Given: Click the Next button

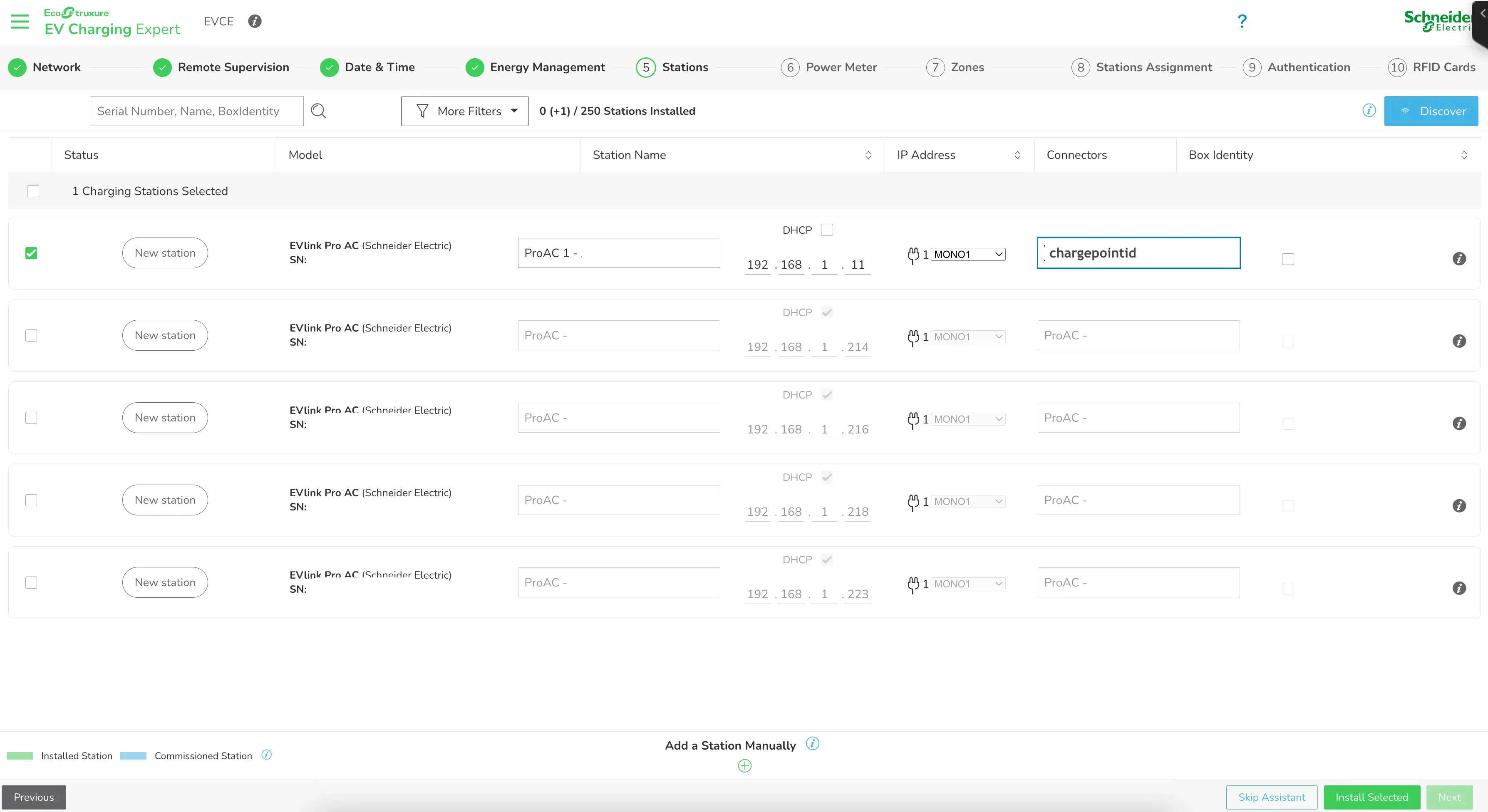Looking at the screenshot, I should click(1449, 797).
